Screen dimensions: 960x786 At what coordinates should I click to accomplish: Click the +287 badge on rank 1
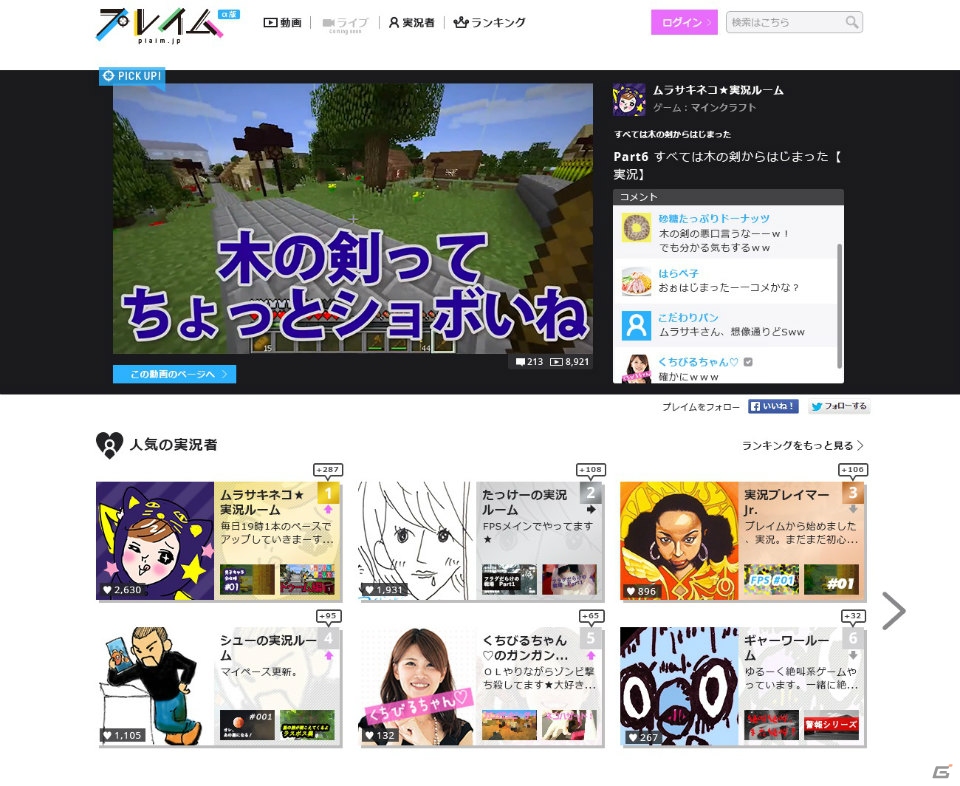point(328,470)
